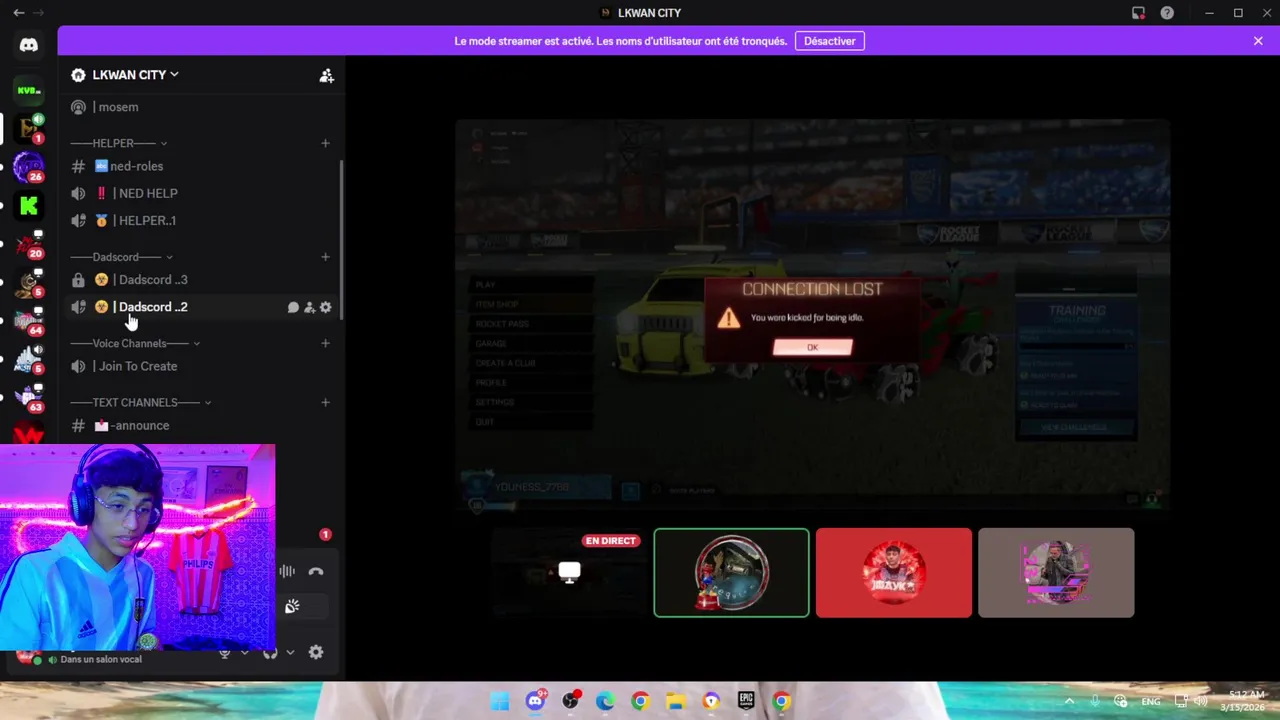
Task: Switch ENG keyboard language in tray
Action: pos(1151,701)
